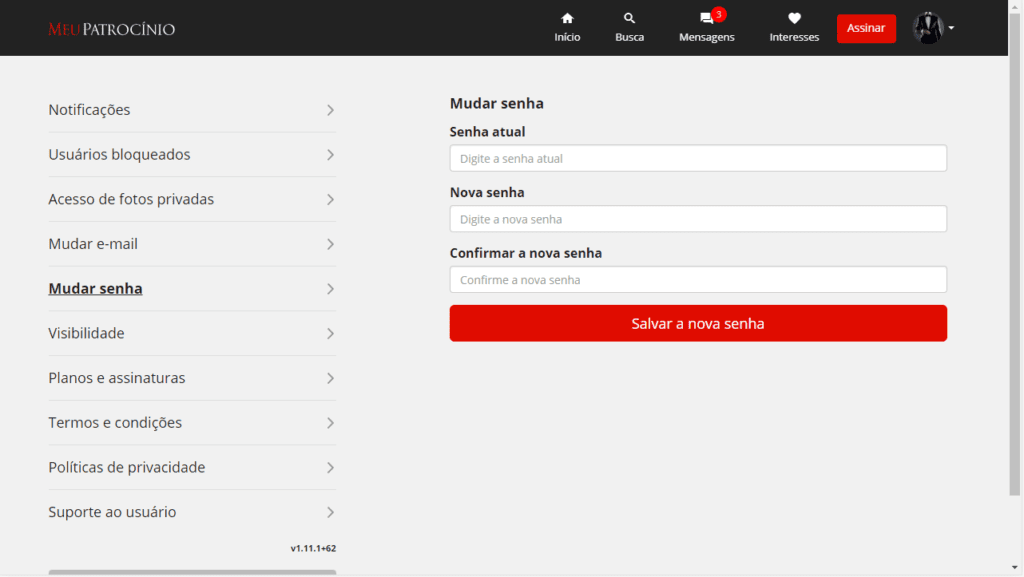1024x577 pixels.
Task: Click chevron next to Mudar senha
Action: [330, 289]
